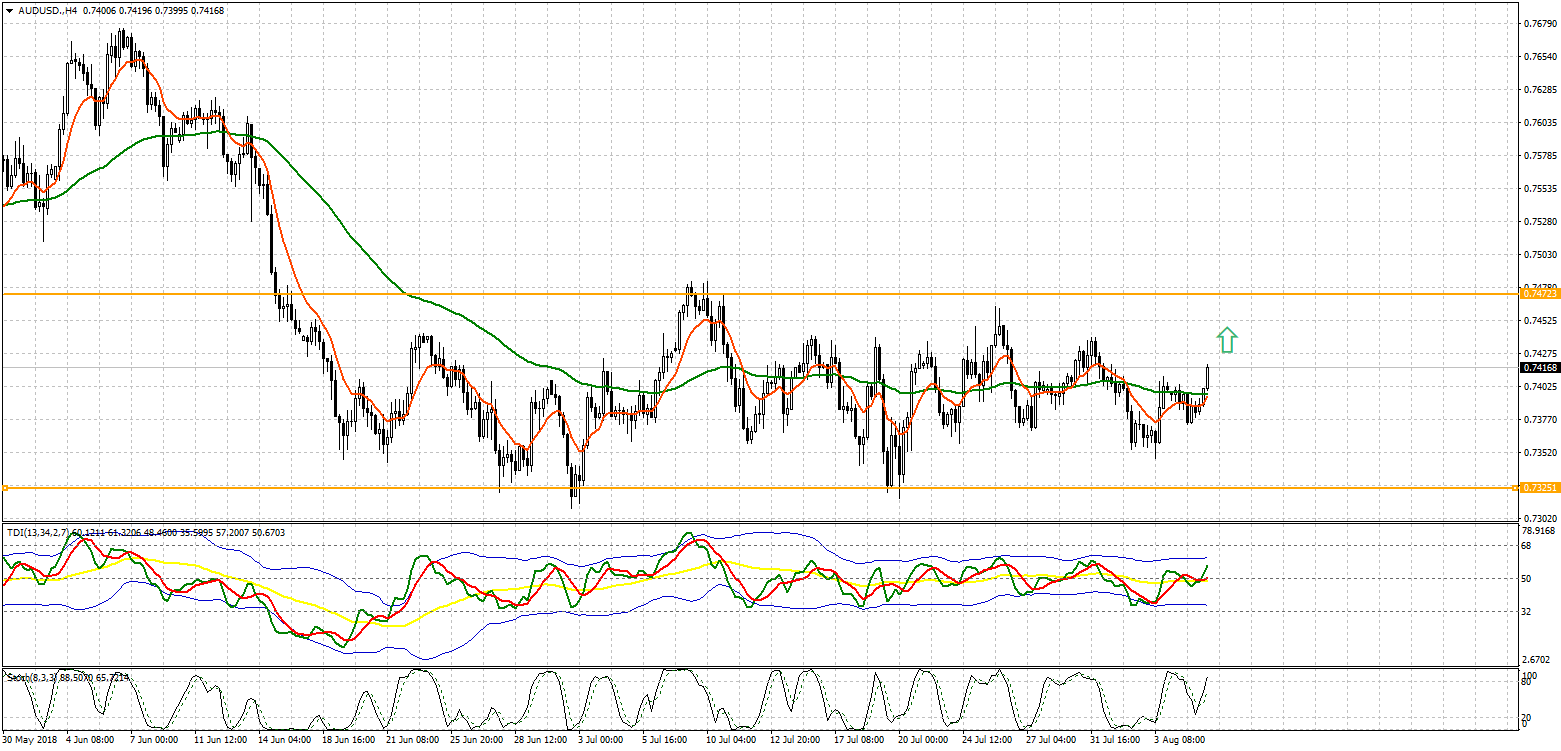1561x751 pixels.
Task: Click the 2.6702 value on TDI scale
Action: [1538, 660]
